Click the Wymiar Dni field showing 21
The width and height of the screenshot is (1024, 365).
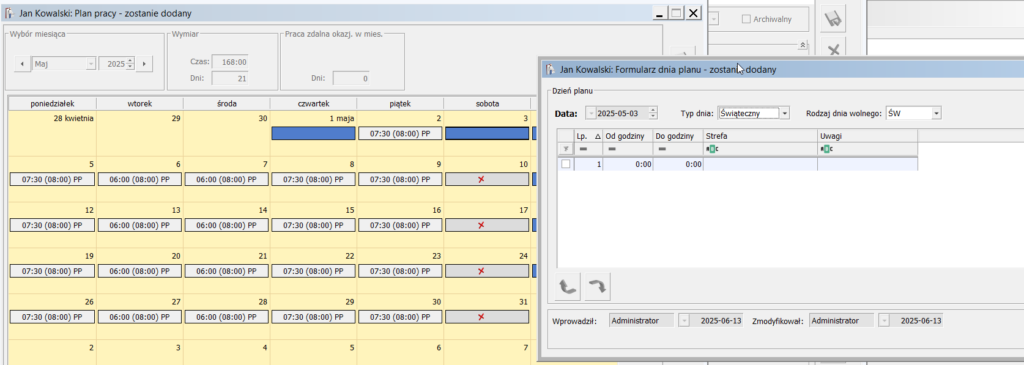coord(230,78)
